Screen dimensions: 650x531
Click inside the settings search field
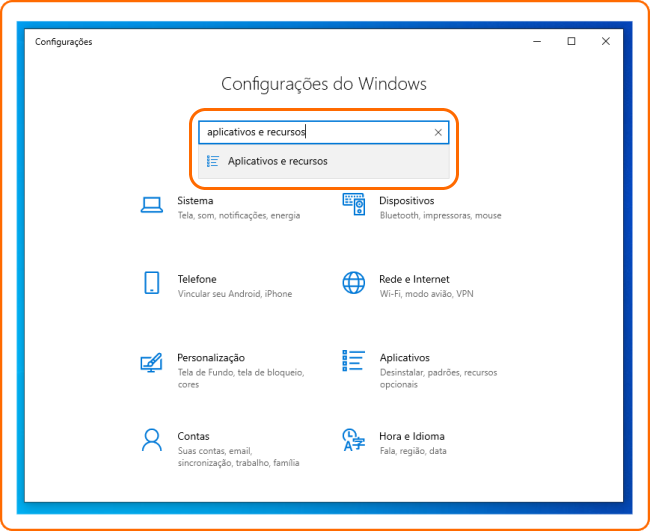coord(324,133)
